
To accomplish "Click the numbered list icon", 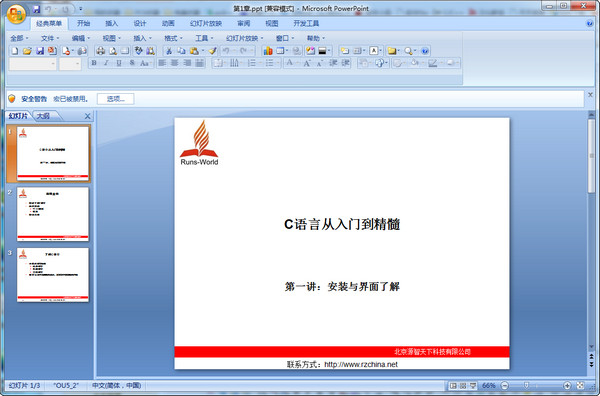I will (x=251, y=63).
